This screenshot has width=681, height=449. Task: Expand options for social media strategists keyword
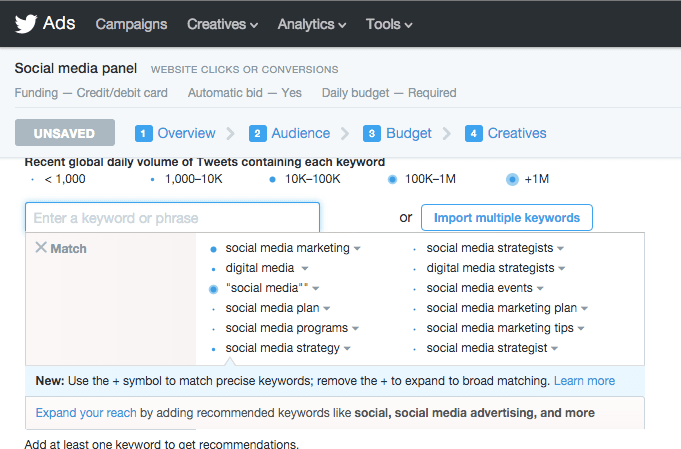[x=561, y=248]
